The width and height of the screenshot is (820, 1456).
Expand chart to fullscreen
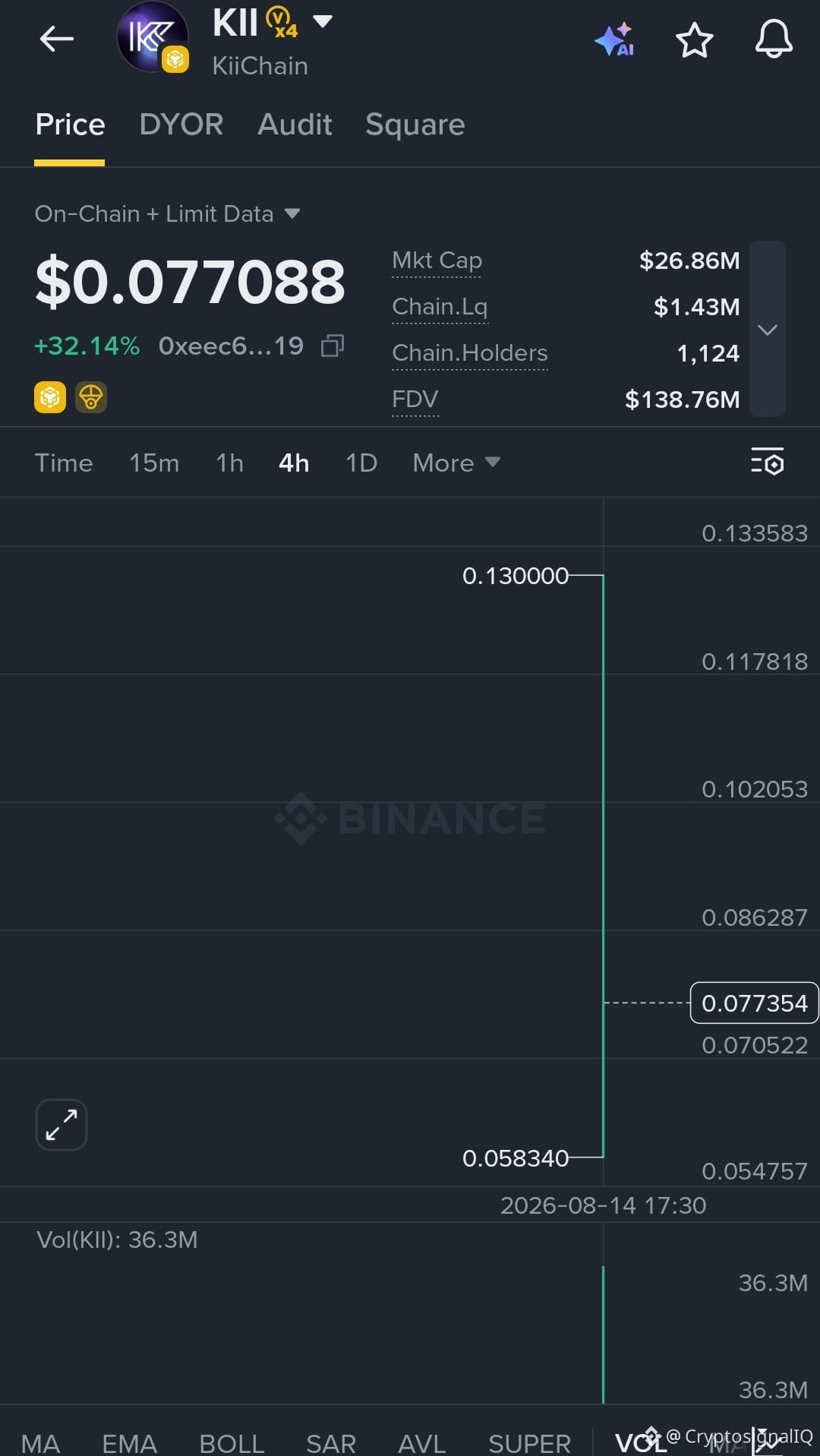point(61,1125)
